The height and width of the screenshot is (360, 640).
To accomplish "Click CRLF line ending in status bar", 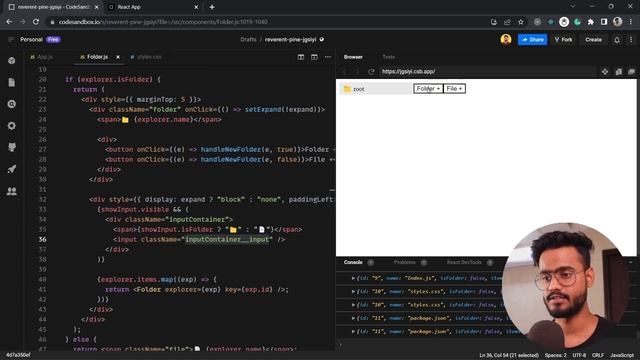I will (598, 356).
